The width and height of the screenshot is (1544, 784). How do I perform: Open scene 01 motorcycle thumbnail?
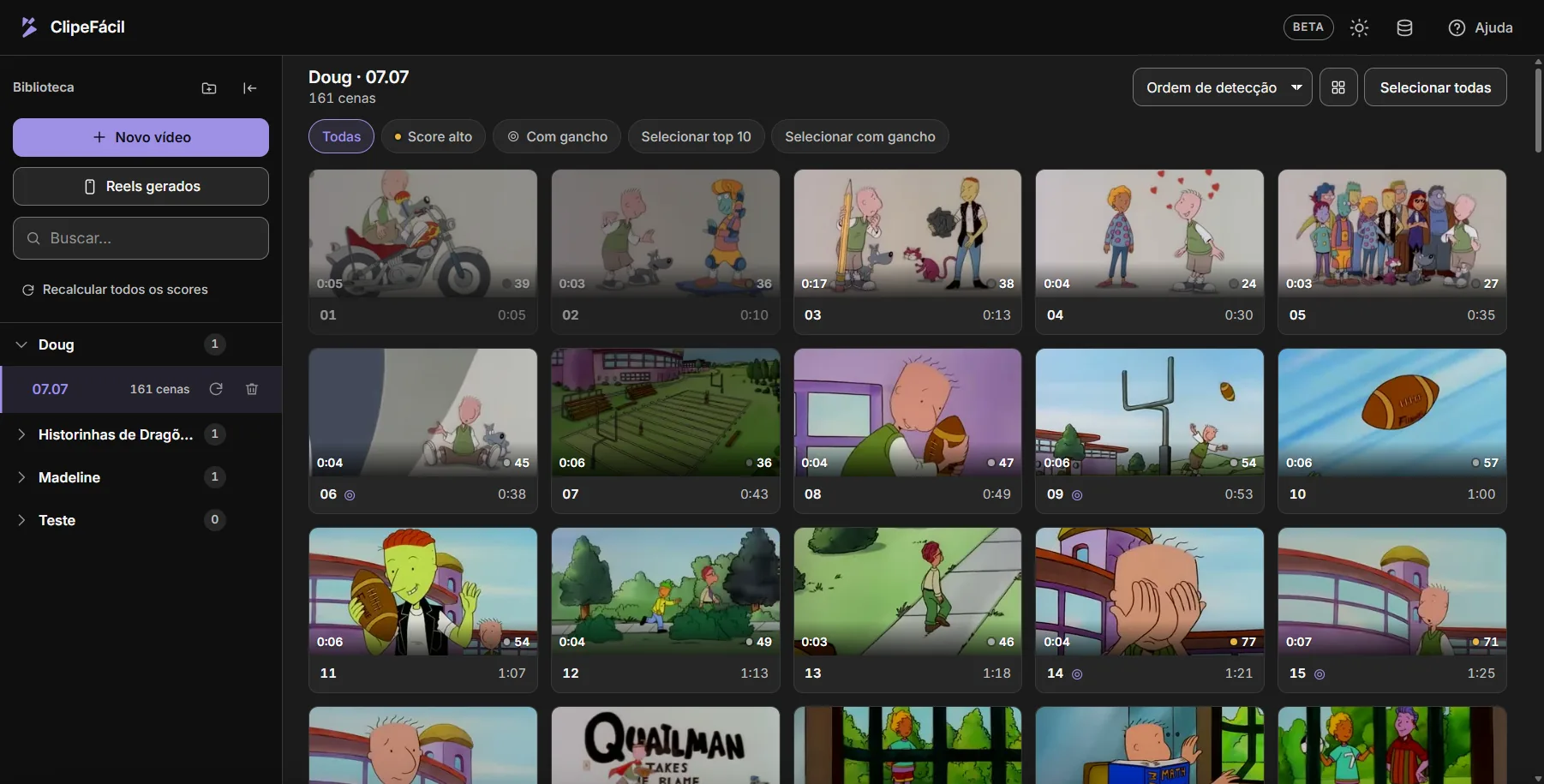click(423, 233)
